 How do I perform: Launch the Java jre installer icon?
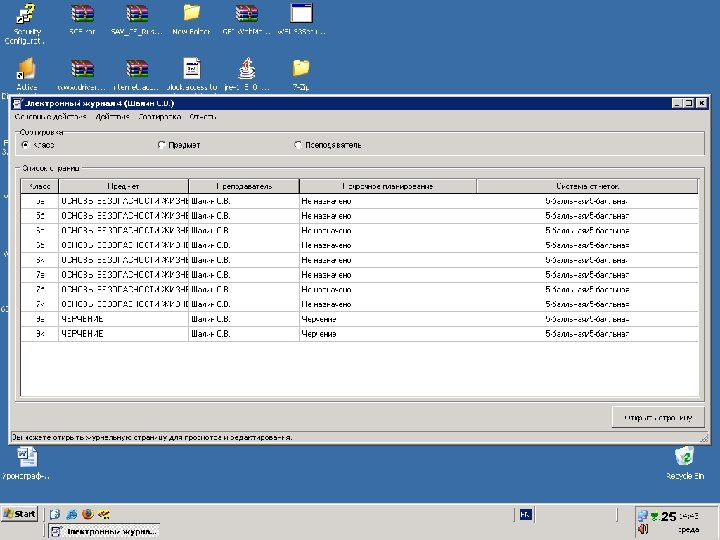click(247, 73)
